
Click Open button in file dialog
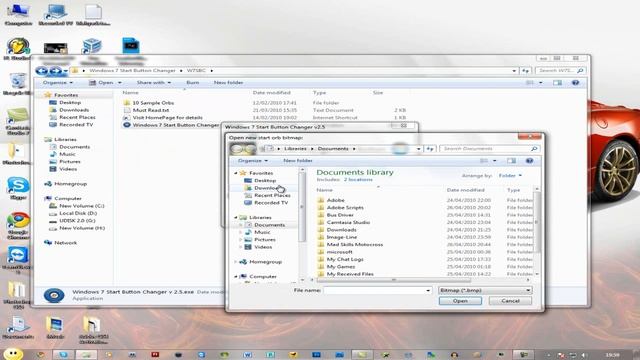tap(460, 301)
